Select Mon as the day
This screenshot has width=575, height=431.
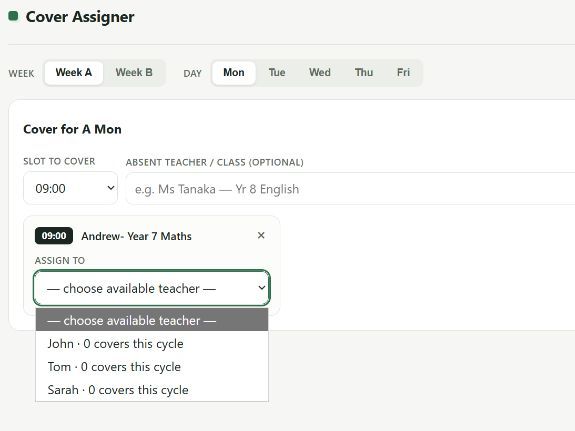pos(234,73)
